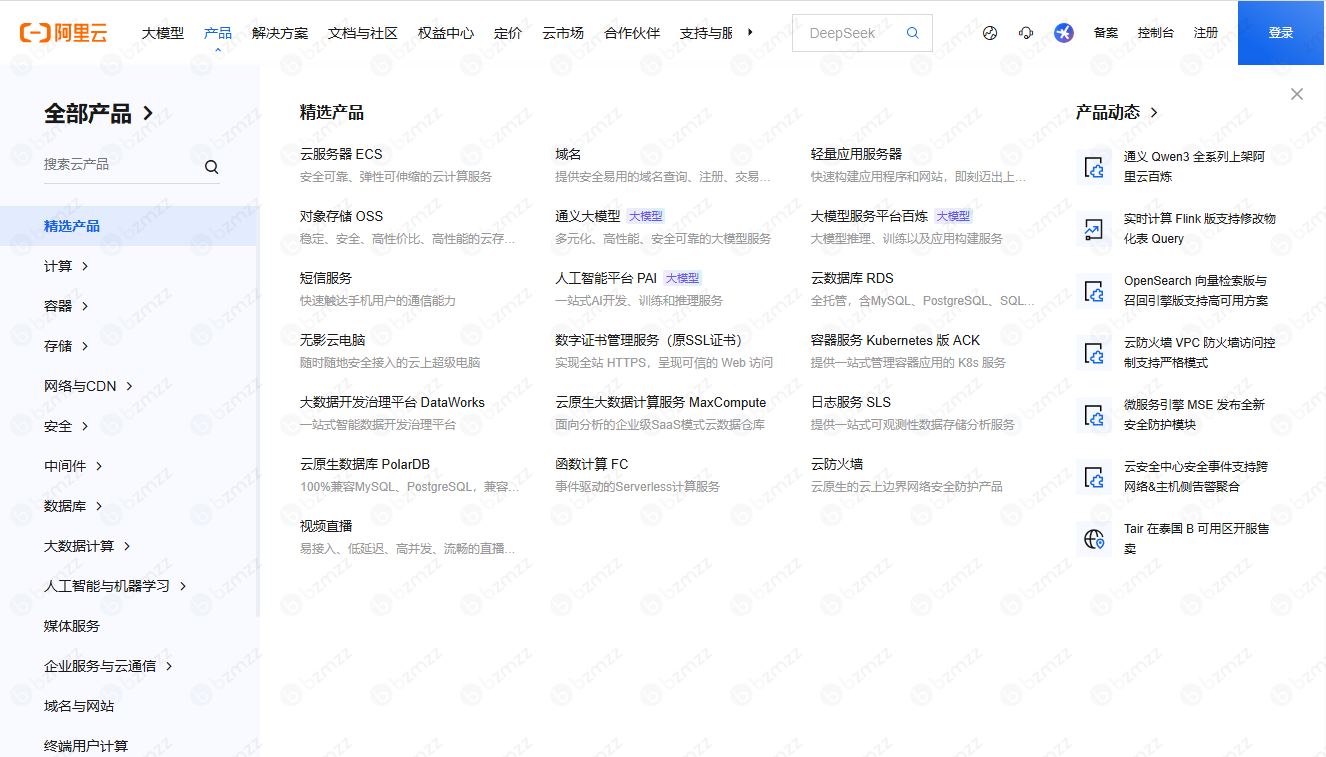Viewport: 1326px width, 757px height.
Task: Open 轻量应用服务器 link
Action: coord(857,154)
